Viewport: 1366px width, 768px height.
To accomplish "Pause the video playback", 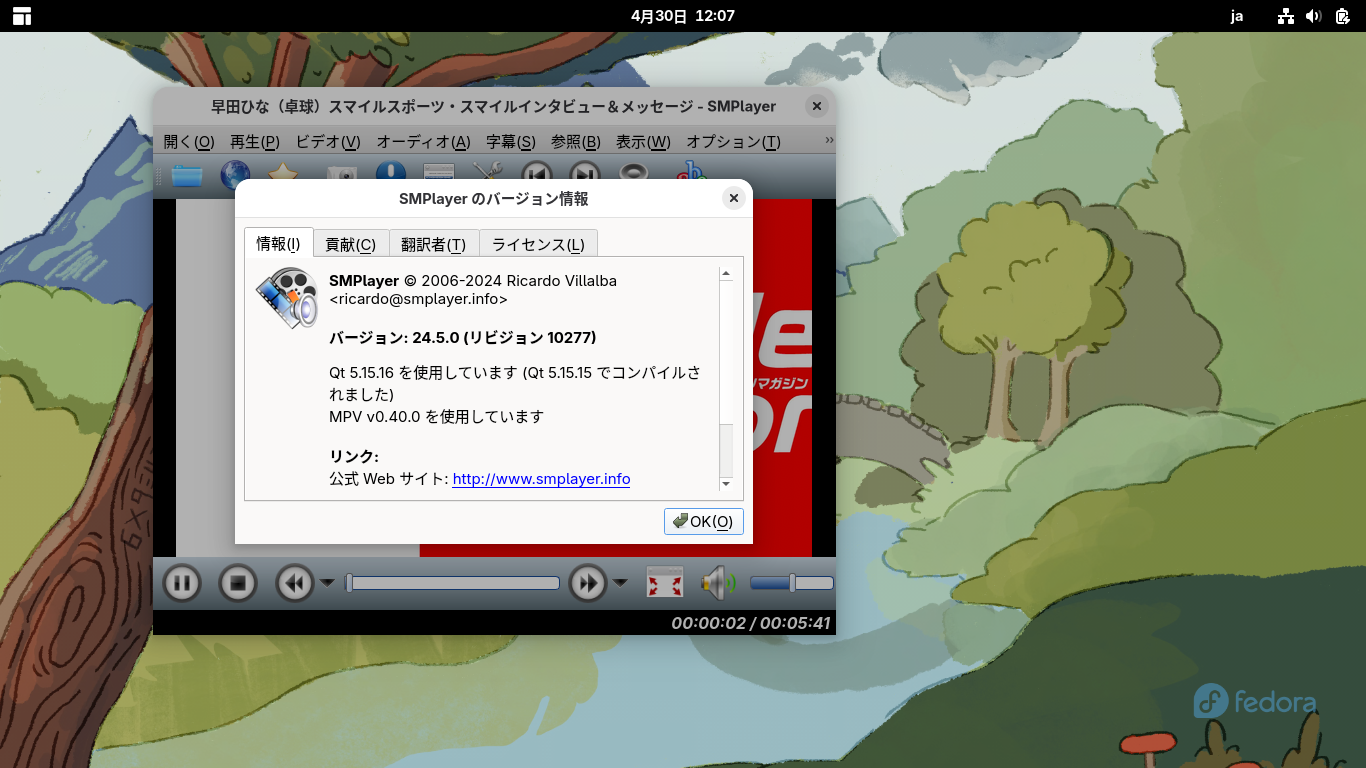I will pyautogui.click(x=182, y=583).
